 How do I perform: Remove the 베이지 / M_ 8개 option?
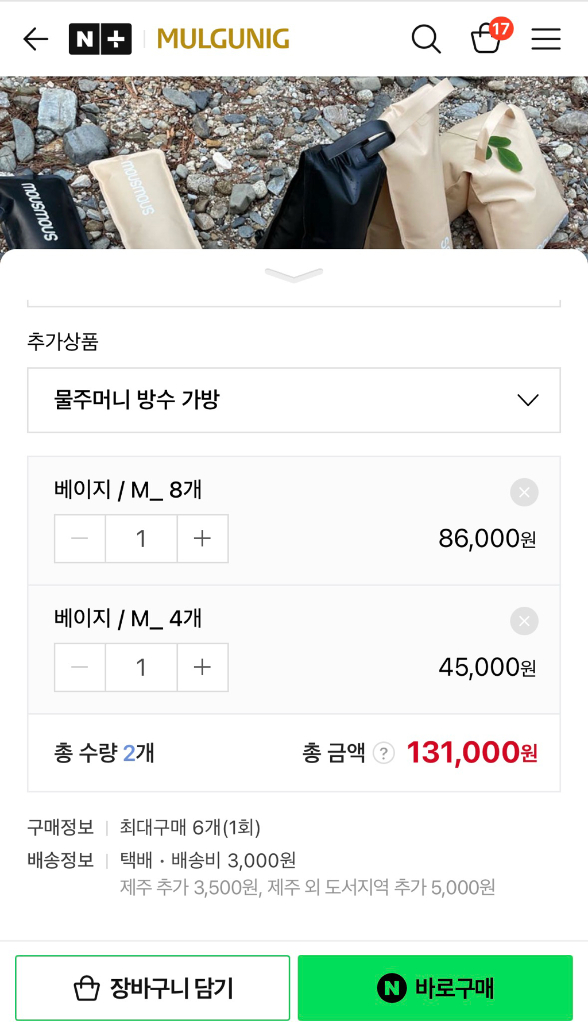523,492
